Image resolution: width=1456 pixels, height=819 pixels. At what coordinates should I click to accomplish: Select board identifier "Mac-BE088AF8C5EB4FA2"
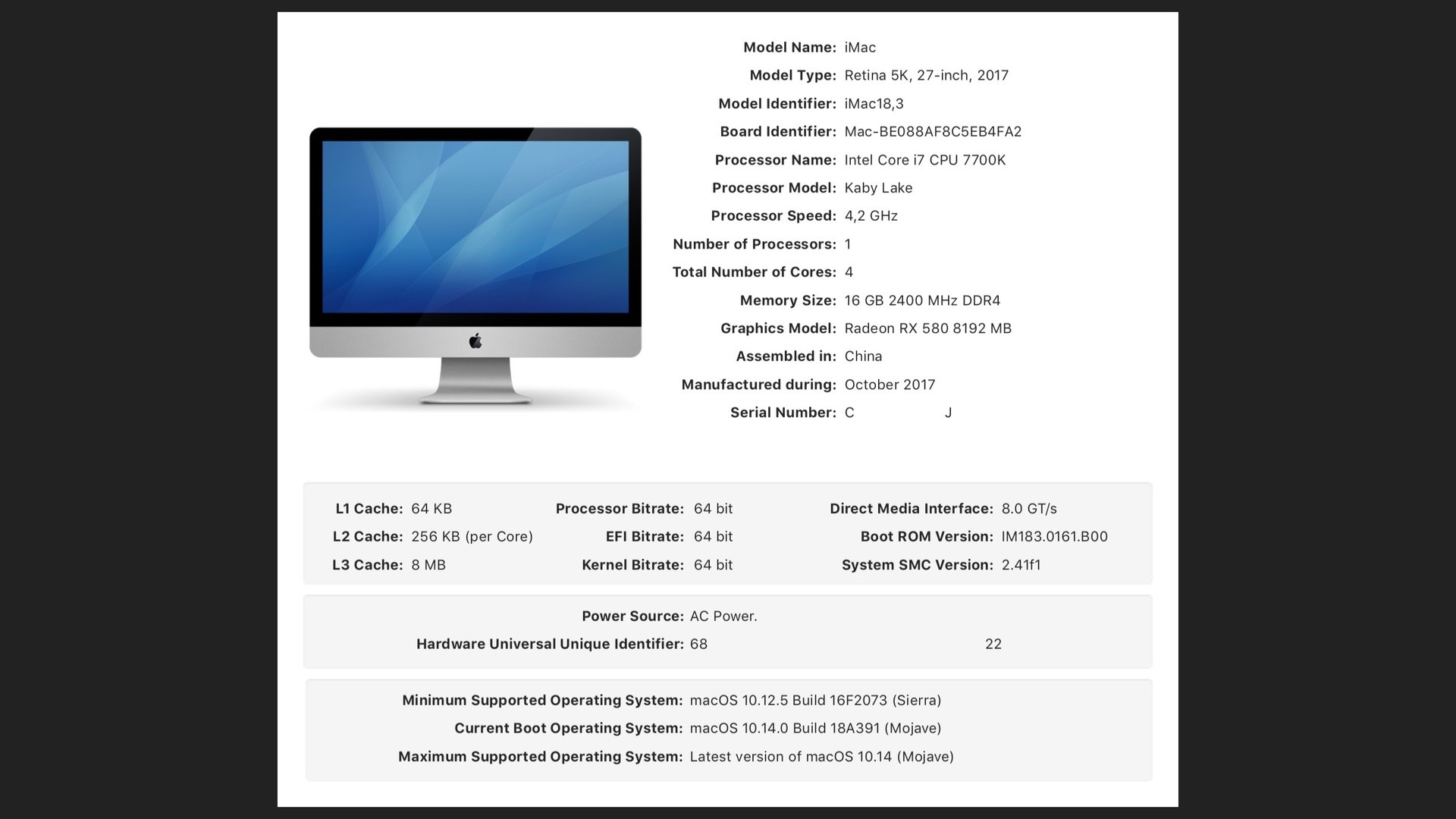pos(933,132)
